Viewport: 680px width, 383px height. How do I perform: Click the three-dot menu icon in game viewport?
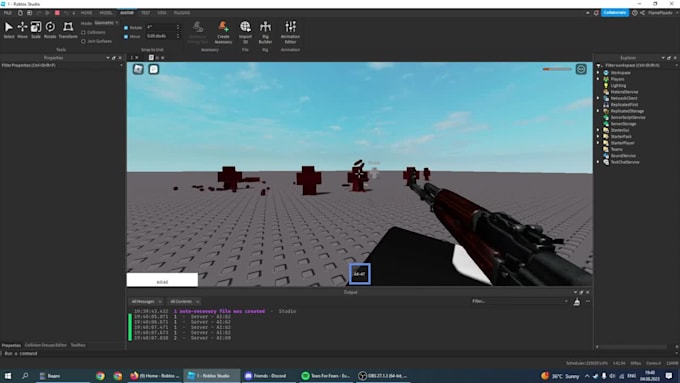pos(581,69)
